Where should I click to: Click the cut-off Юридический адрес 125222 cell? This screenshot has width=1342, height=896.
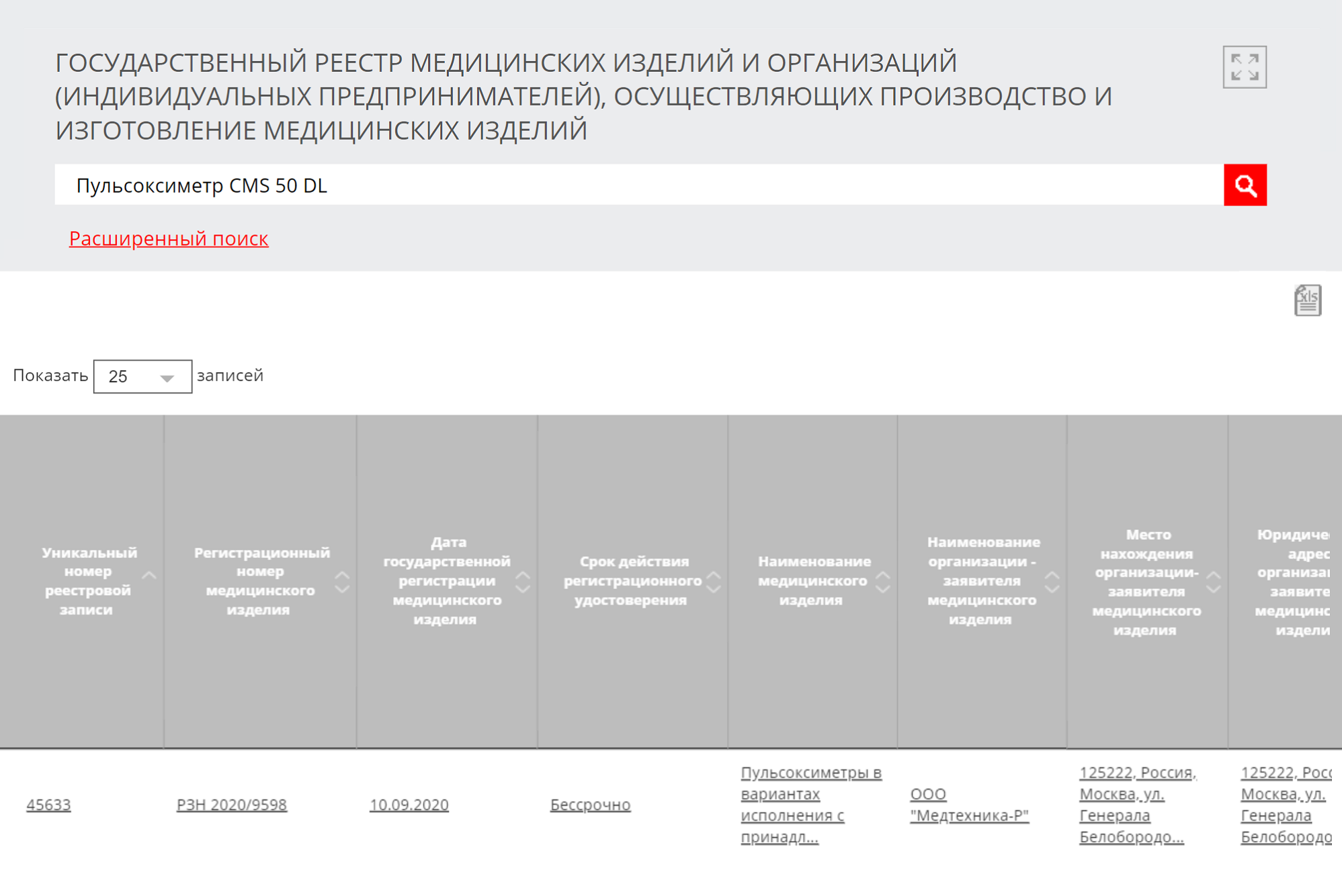coord(1286,805)
